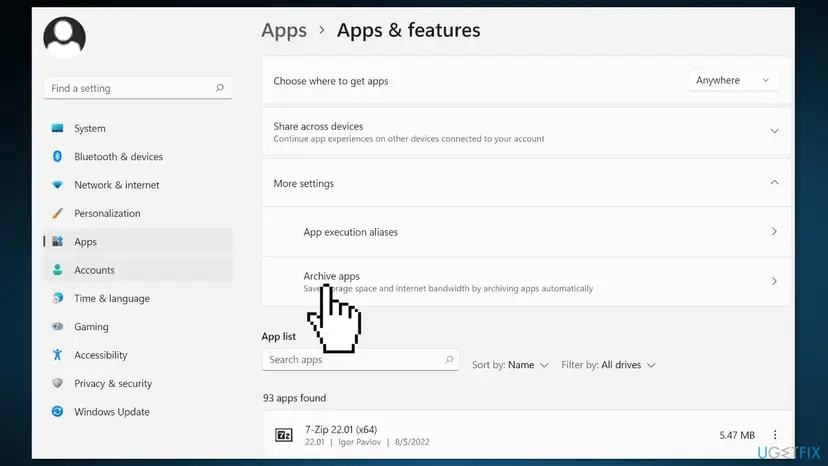Click the search magnifier in Find a setting

point(220,88)
